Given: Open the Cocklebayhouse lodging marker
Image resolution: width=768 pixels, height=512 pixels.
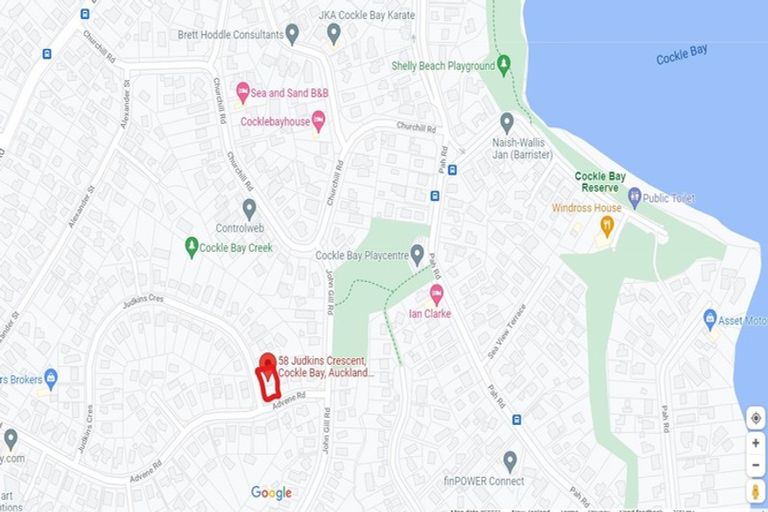Looking at the screenshot, I should (x=318, y=121).
